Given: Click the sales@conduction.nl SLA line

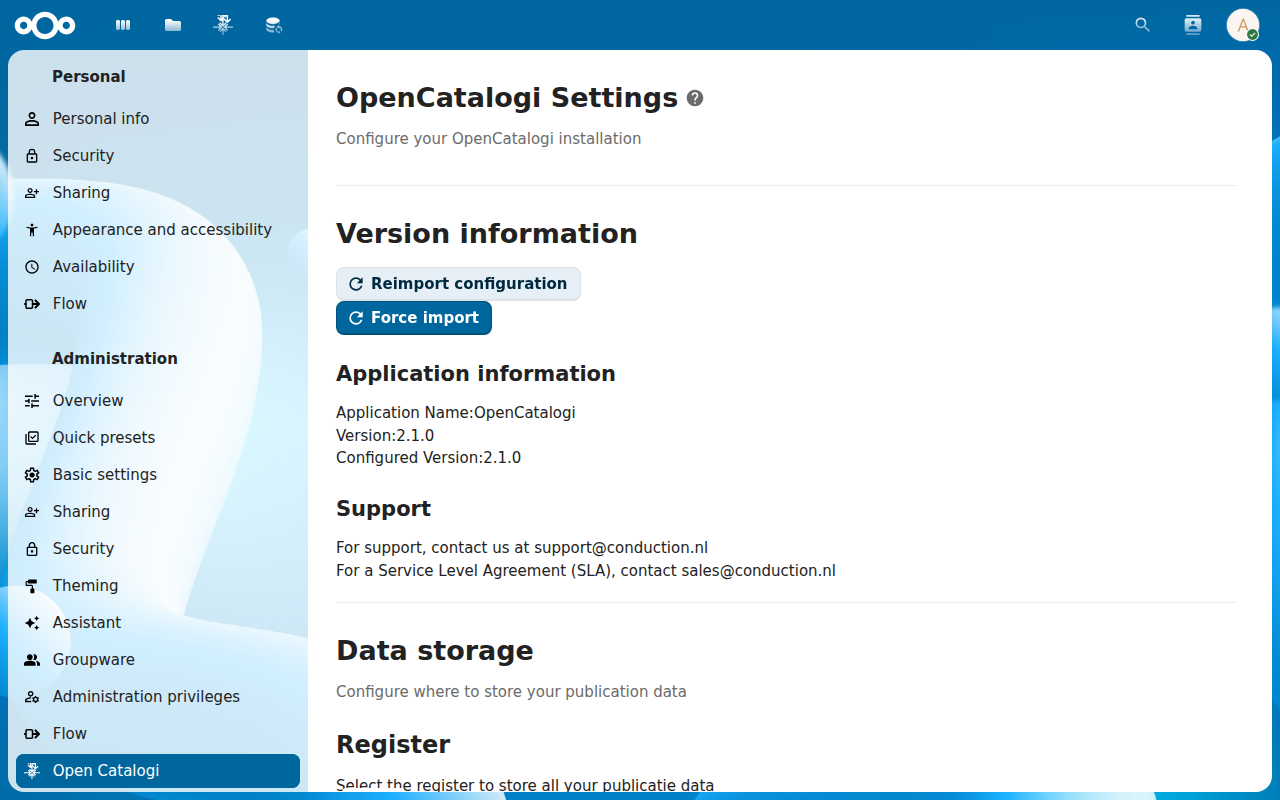Looking at the screenshot, I should tap(586, 571).
